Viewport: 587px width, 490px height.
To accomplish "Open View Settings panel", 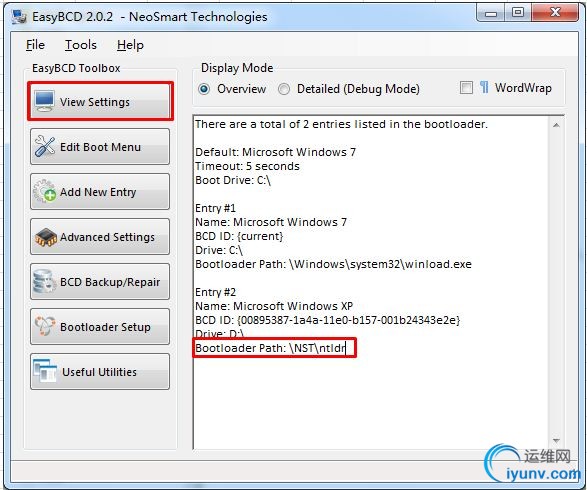I will tap(100, 101).
